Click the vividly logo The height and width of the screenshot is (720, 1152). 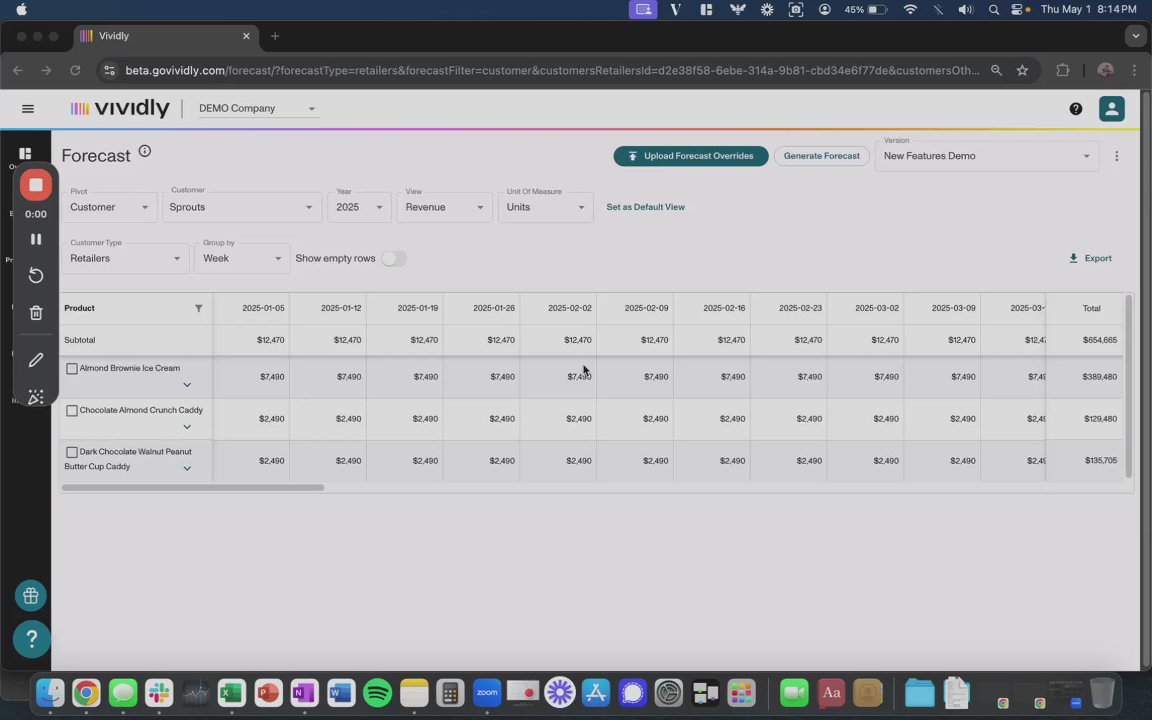(x=120, y=109)
